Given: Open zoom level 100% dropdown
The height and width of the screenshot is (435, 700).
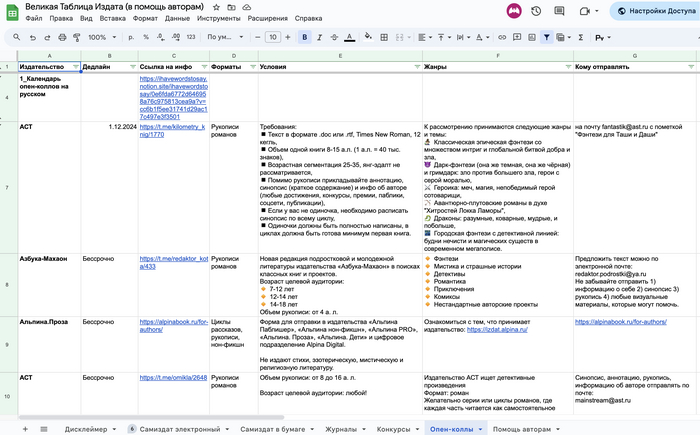Looking at the screenshot, I should click(x=102, y=38).
